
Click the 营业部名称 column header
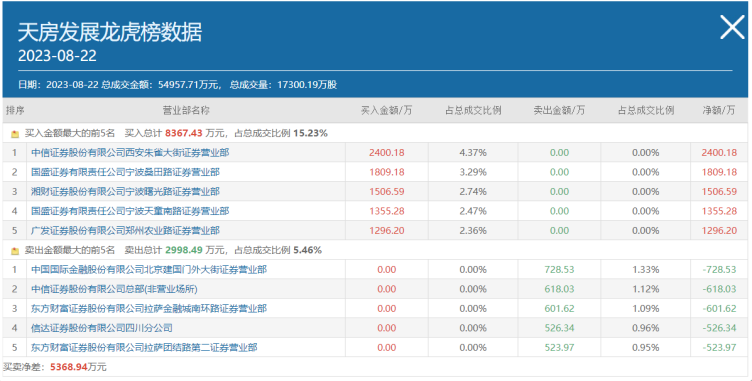pyautogui.click(x=186, y=110)
